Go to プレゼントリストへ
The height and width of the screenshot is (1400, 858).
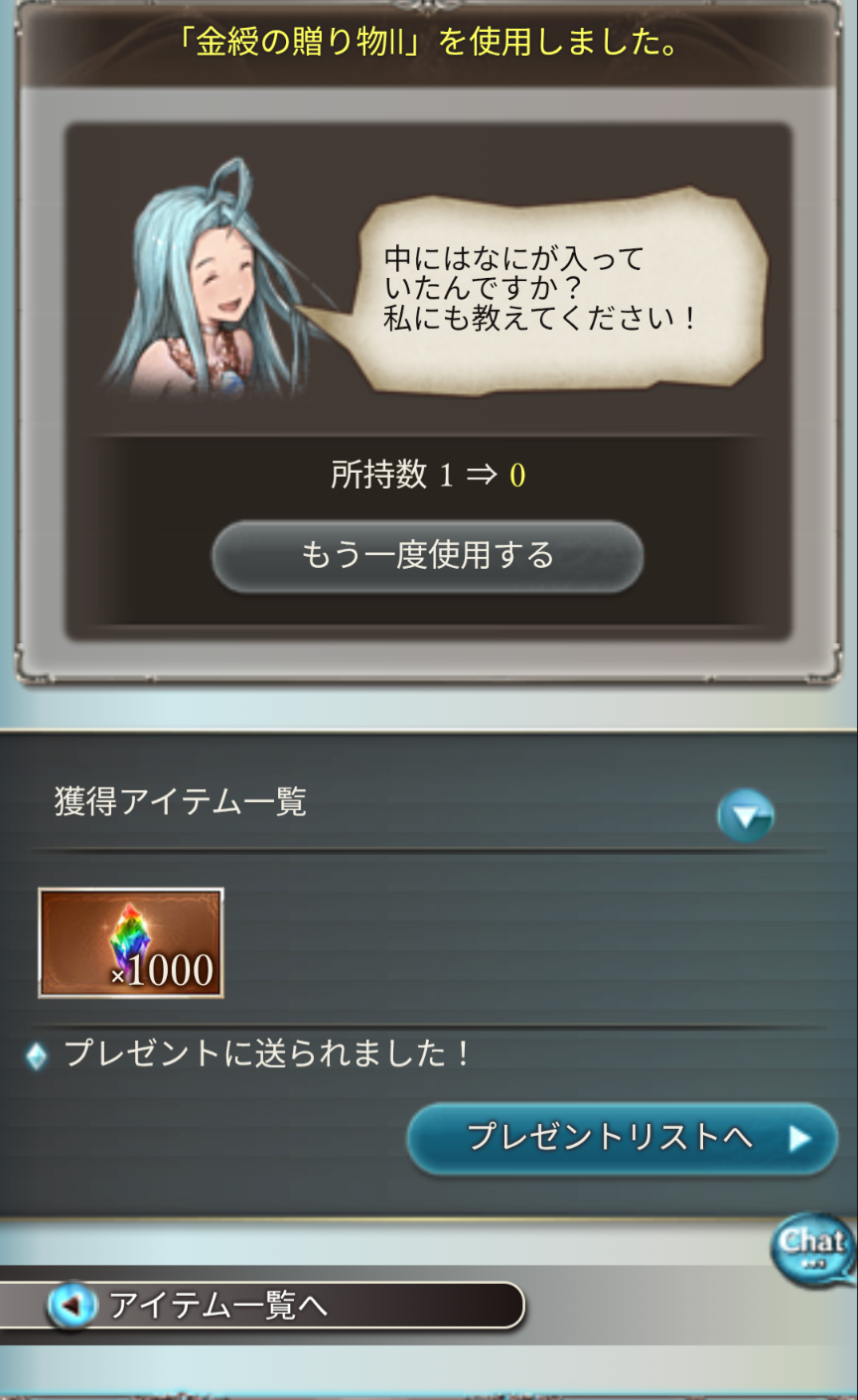click(623, 1139)
